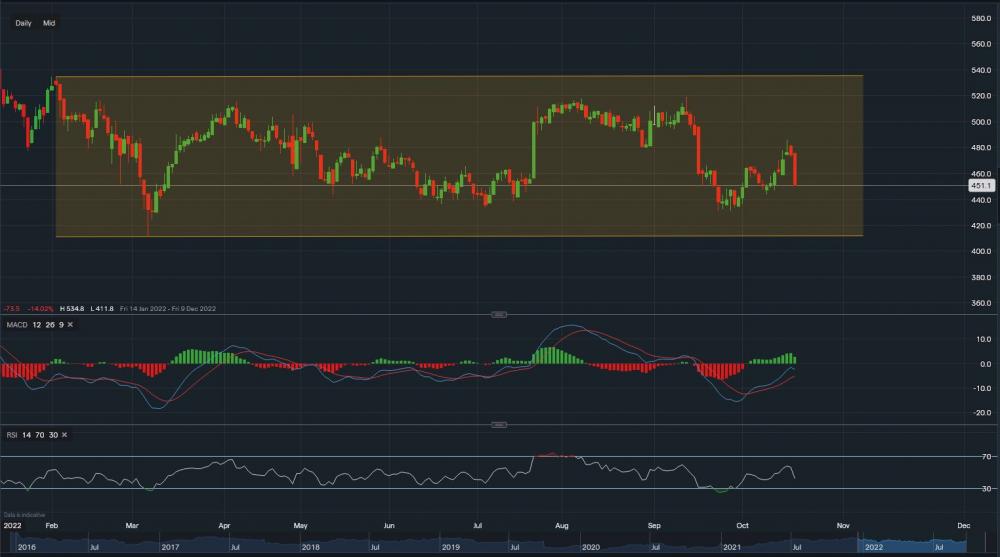Image resolution: width=1000 pixels, height=557 pixels.
Task: Open RSI 14 70 30 indicator settings
Action: coord(32,435)
